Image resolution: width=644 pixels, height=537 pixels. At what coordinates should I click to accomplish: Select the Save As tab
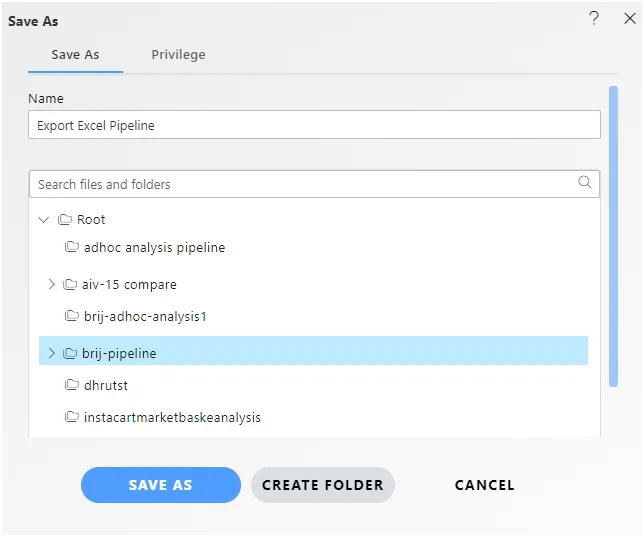75,55
